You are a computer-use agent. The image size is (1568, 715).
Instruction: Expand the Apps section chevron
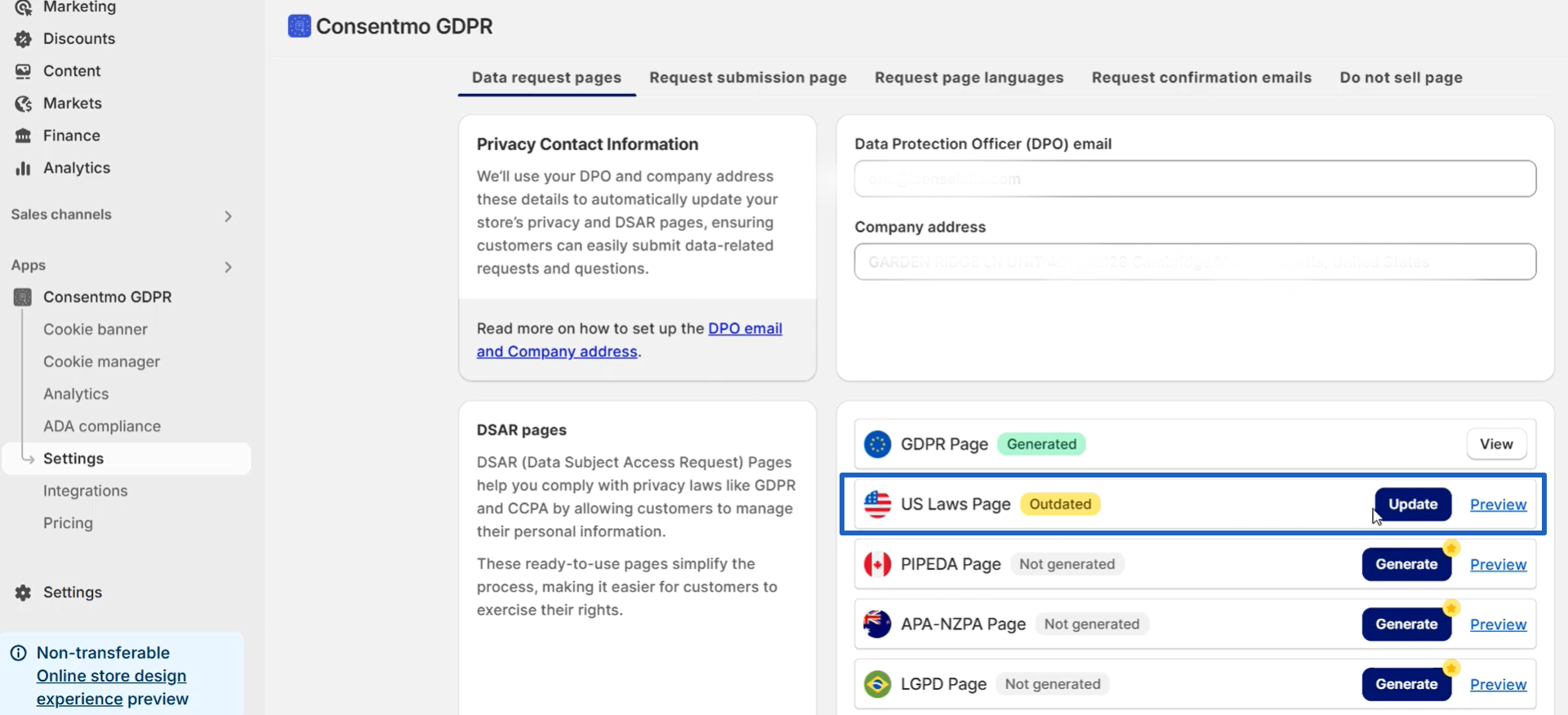[x=228, y=267]
